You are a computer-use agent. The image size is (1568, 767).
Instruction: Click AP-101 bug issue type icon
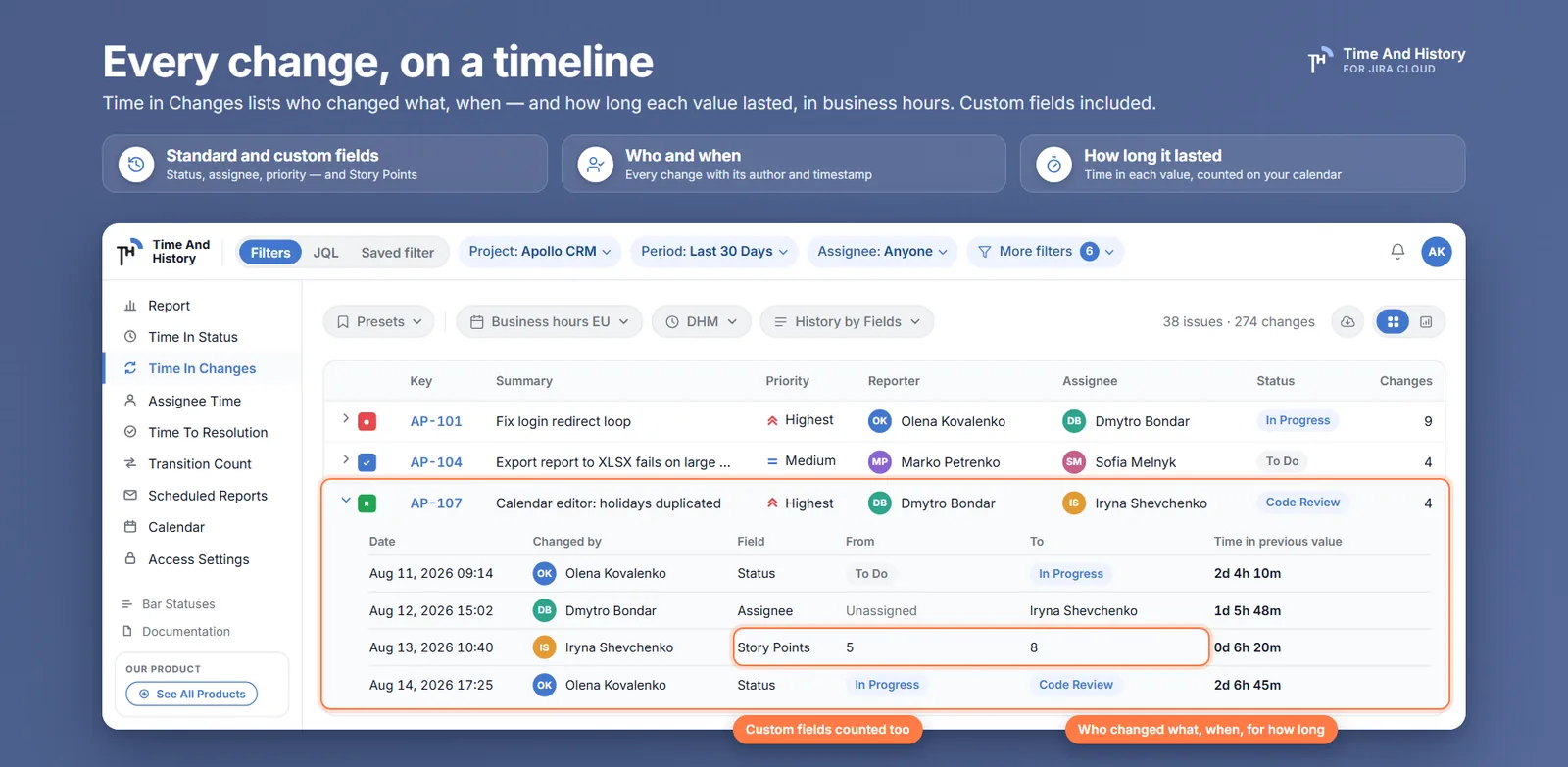367,421
